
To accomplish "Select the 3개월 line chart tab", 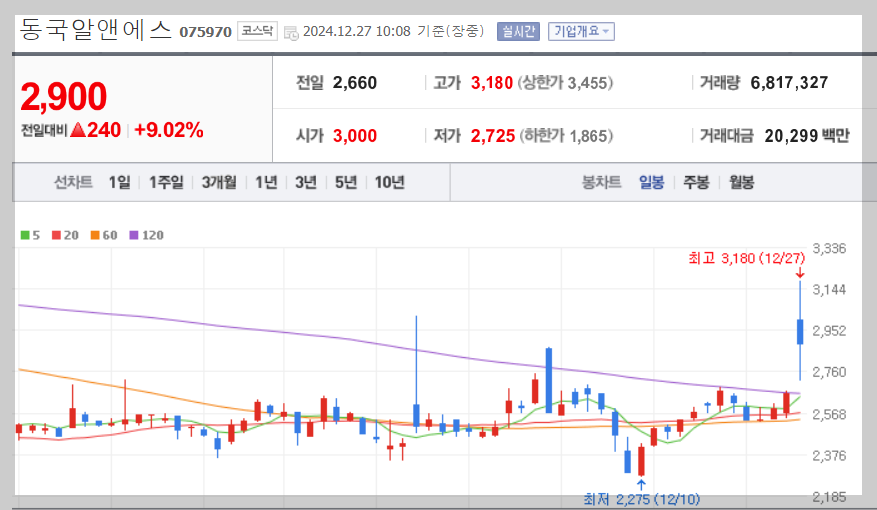I will click(x=219, y=182).
